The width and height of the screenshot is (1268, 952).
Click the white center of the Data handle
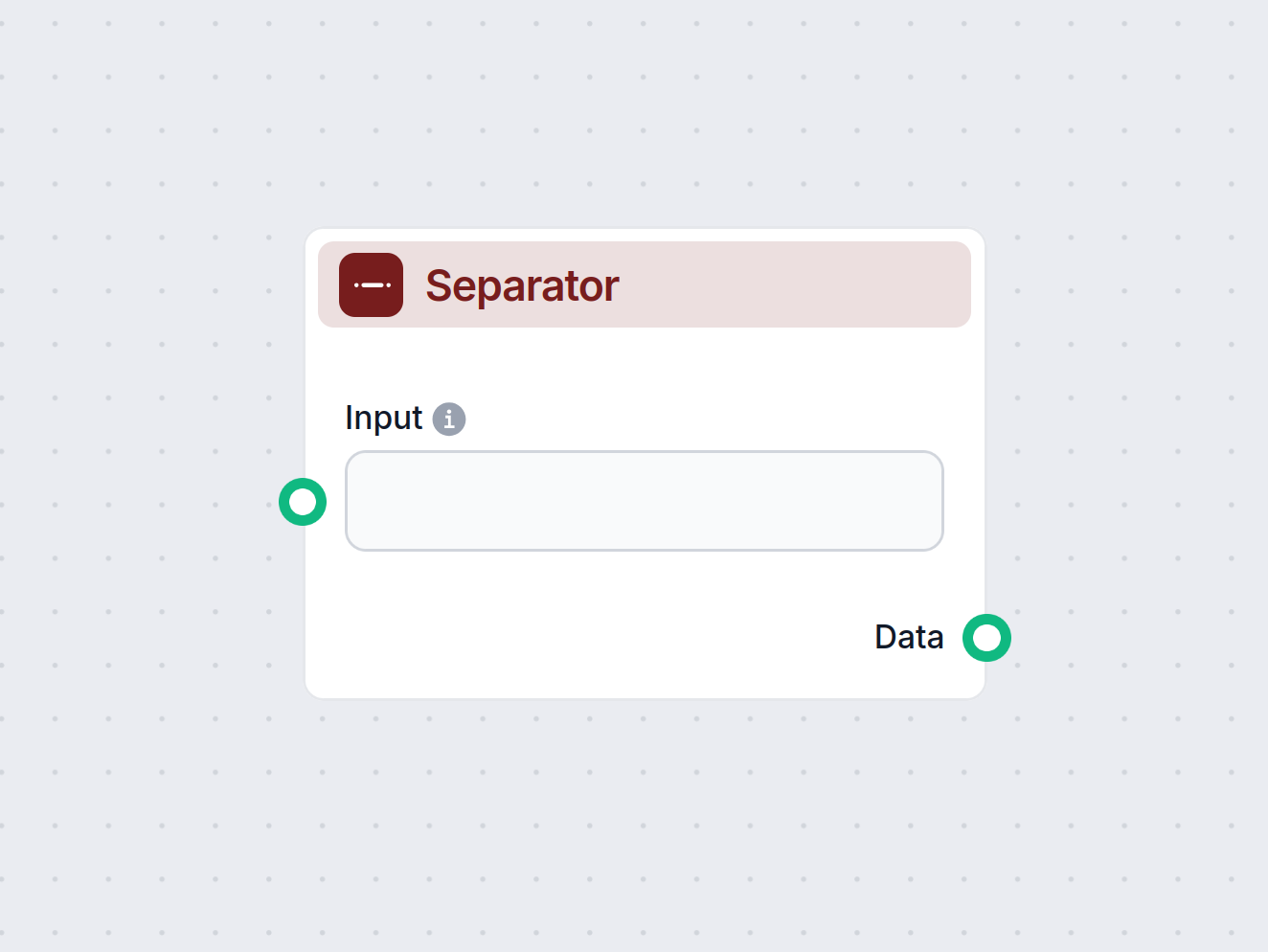[986, 638]
